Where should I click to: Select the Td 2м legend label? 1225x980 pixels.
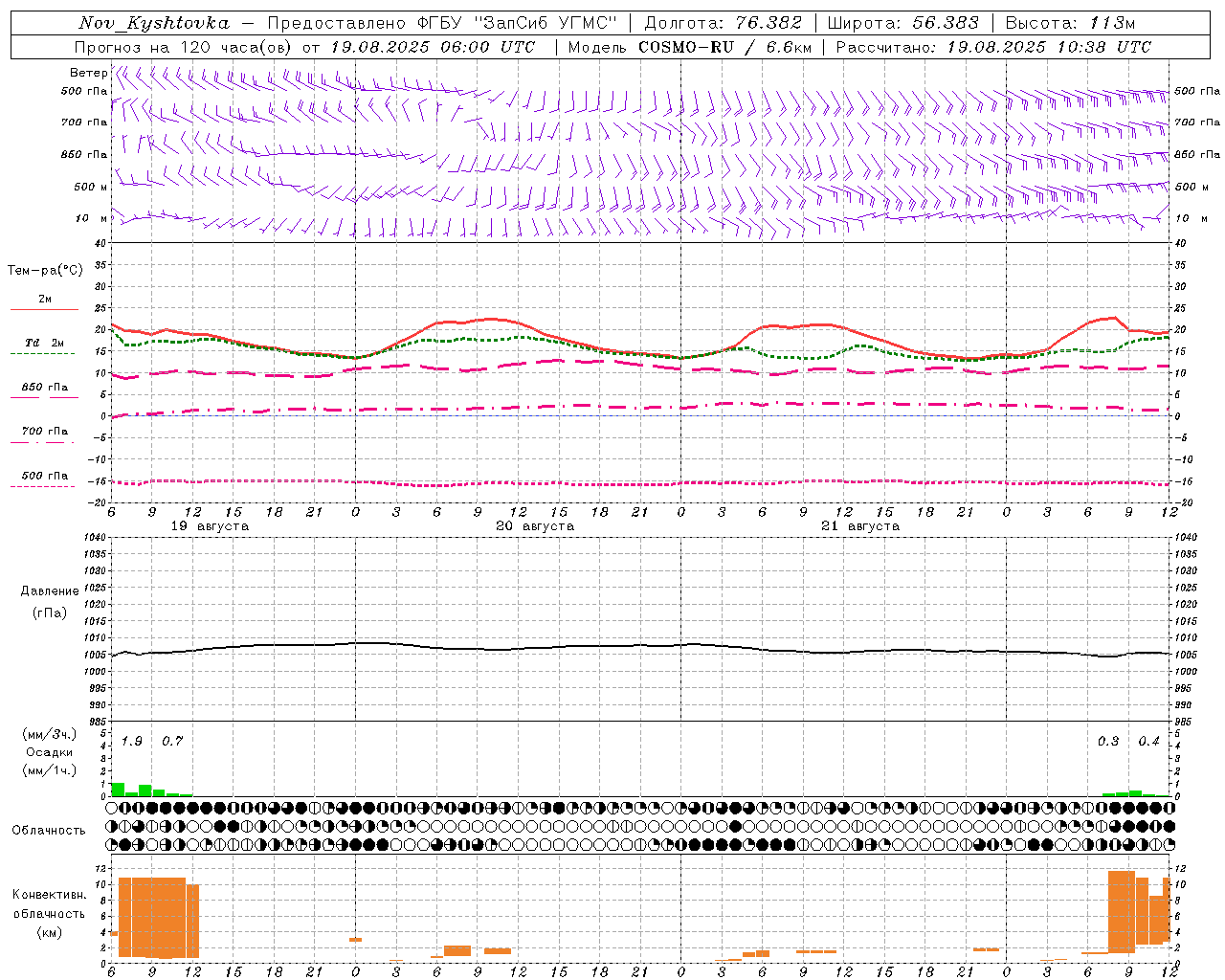tap(45, 343)
